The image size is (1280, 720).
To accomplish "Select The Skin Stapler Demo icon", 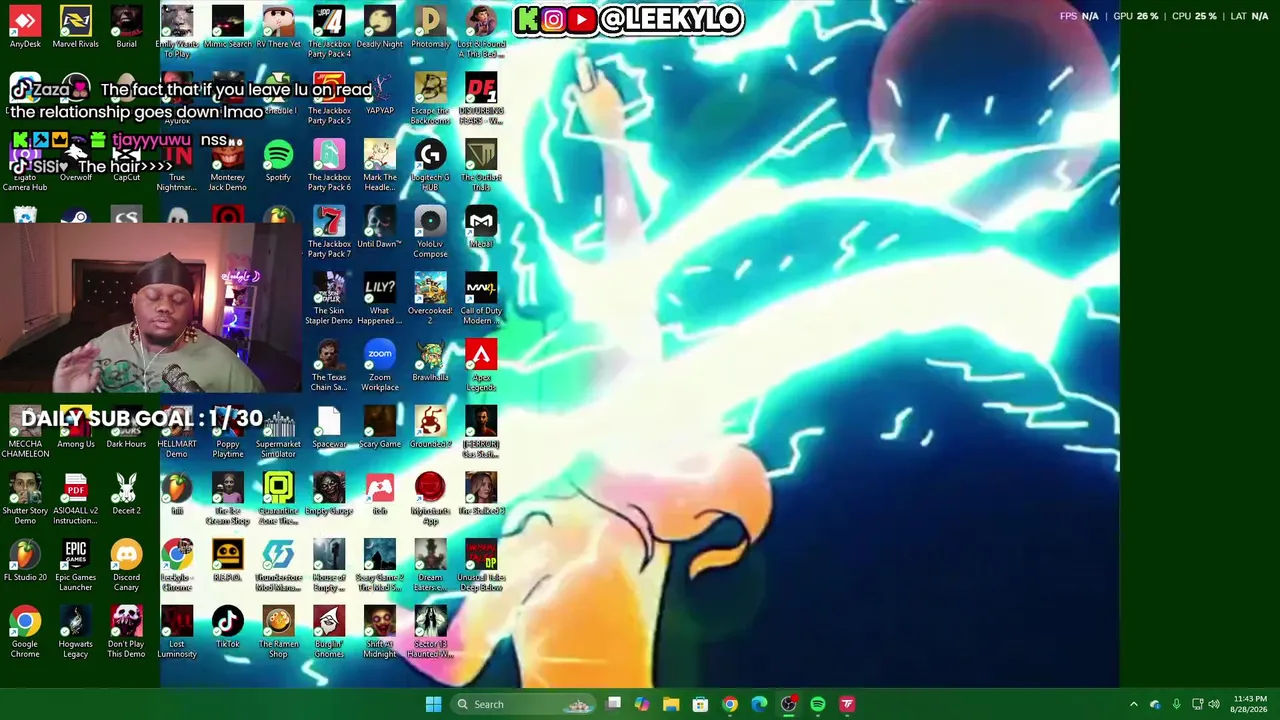I will tap(329, 299).
